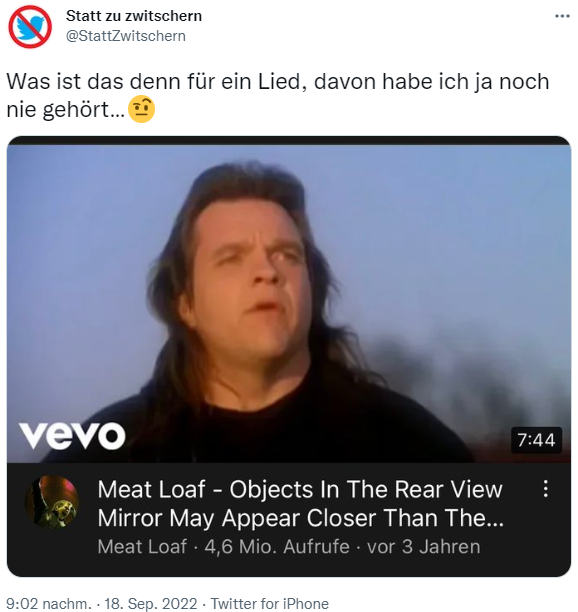This screenshot has width=578, height=612.
Task: Click the black bar atop the video card
Action: point(289,141)
